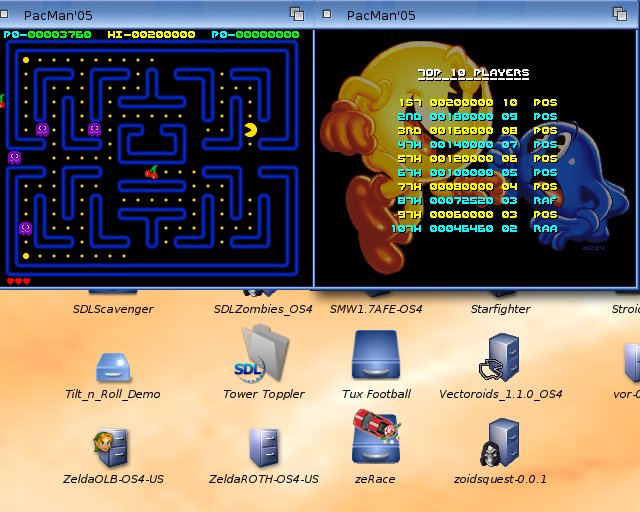Click the Starfighter icon label
640x512 pixels.
click(500, 309)
